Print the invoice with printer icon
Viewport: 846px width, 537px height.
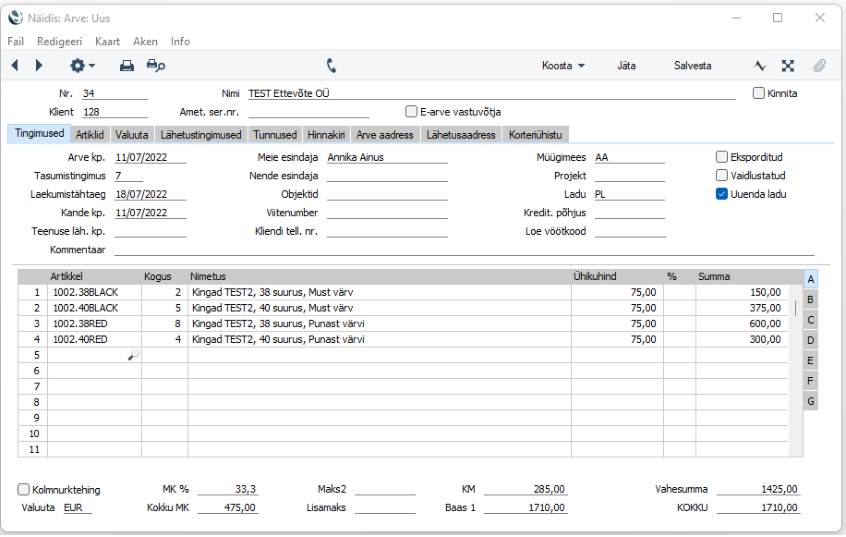point(127,66)
